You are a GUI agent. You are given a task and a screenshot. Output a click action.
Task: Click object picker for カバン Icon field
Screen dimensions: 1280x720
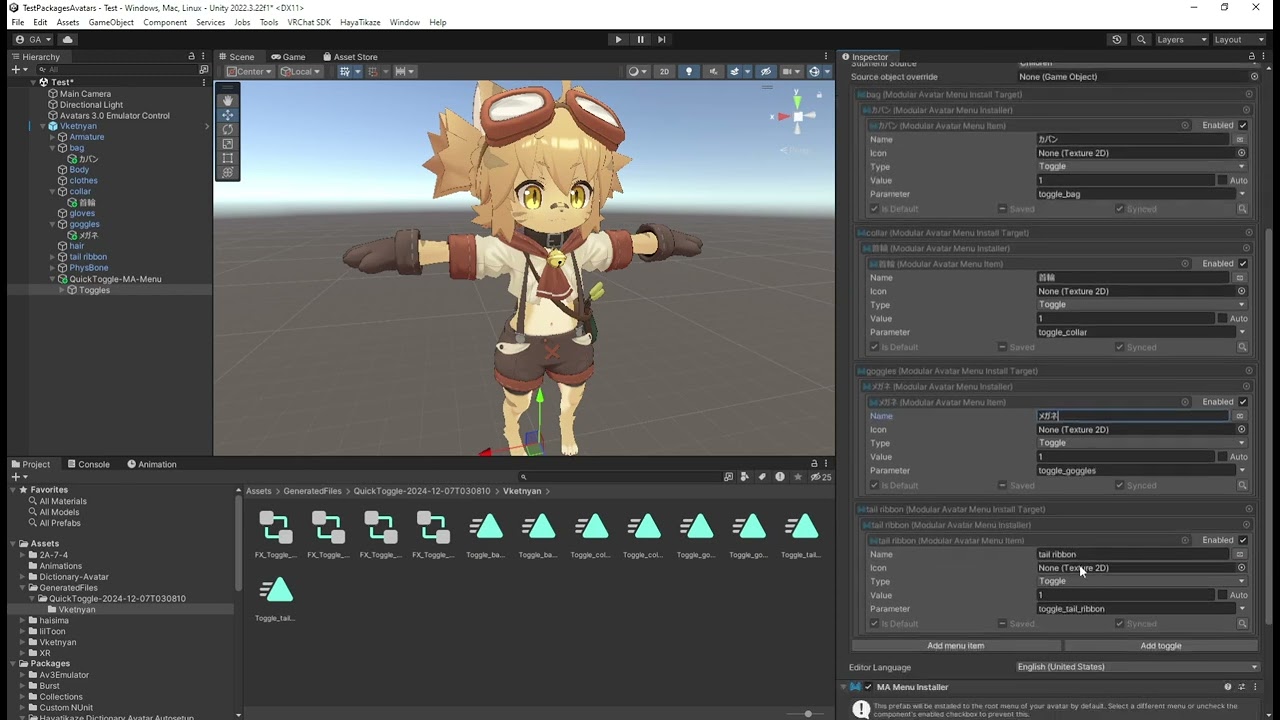click(1242, 153)
